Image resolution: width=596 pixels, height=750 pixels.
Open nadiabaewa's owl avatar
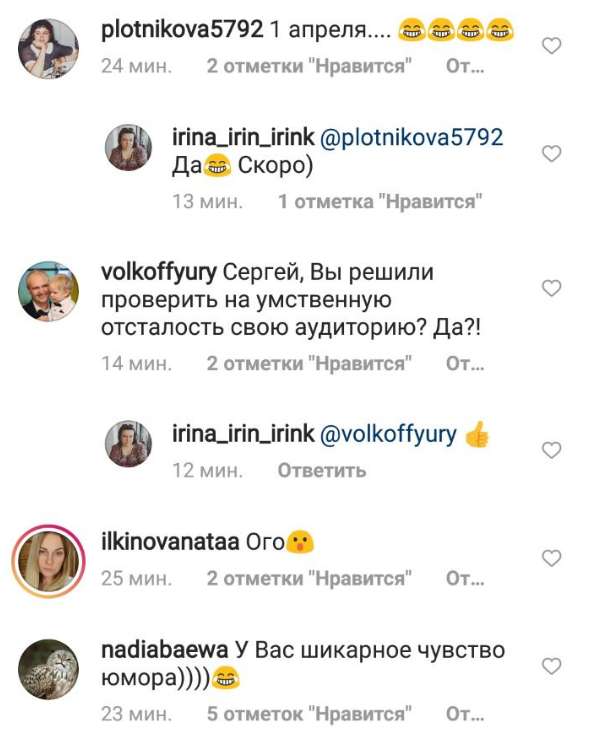click(48, 669)
